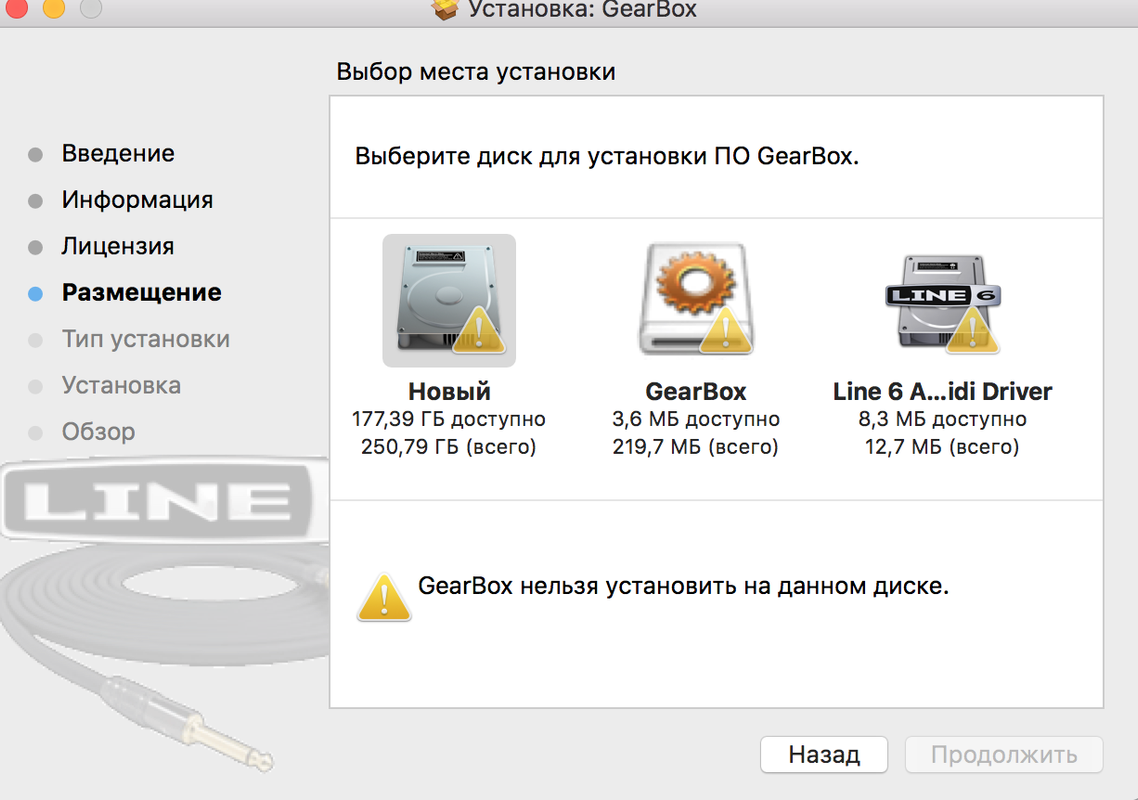Click the Установка step in the sidebar
This screenshot has height=800, width=1138.
click(121, 385)
